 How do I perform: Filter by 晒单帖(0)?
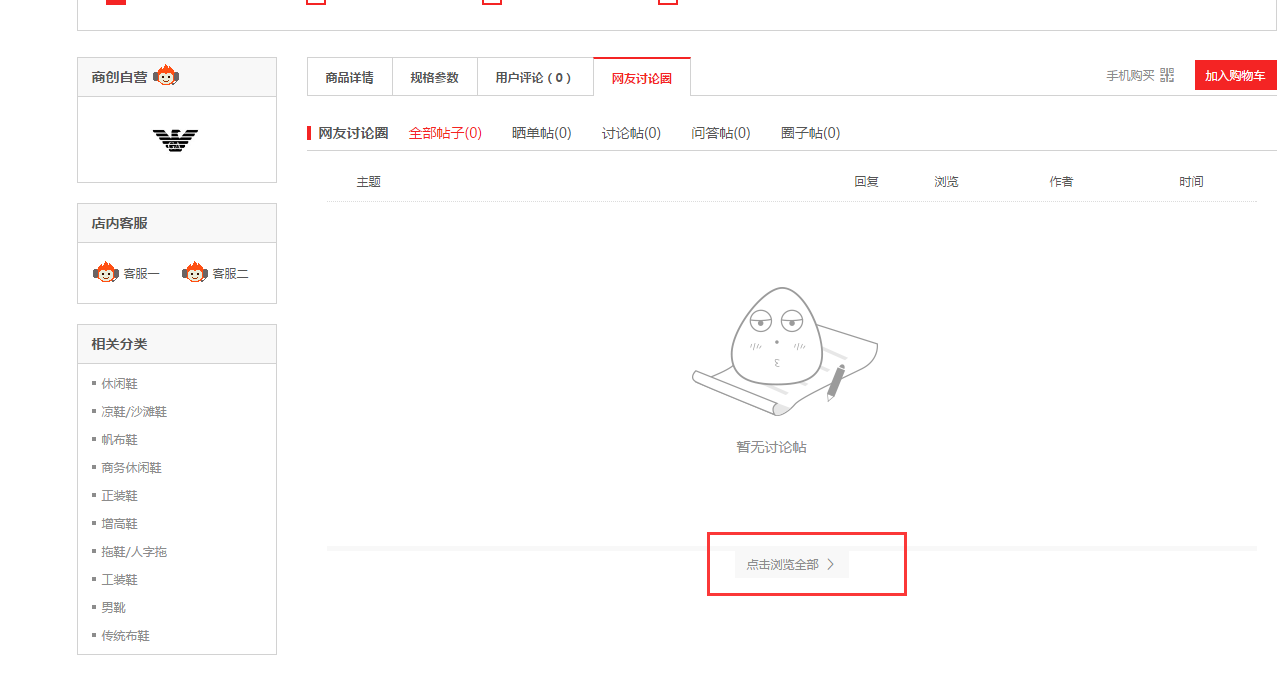coord(541,133)
